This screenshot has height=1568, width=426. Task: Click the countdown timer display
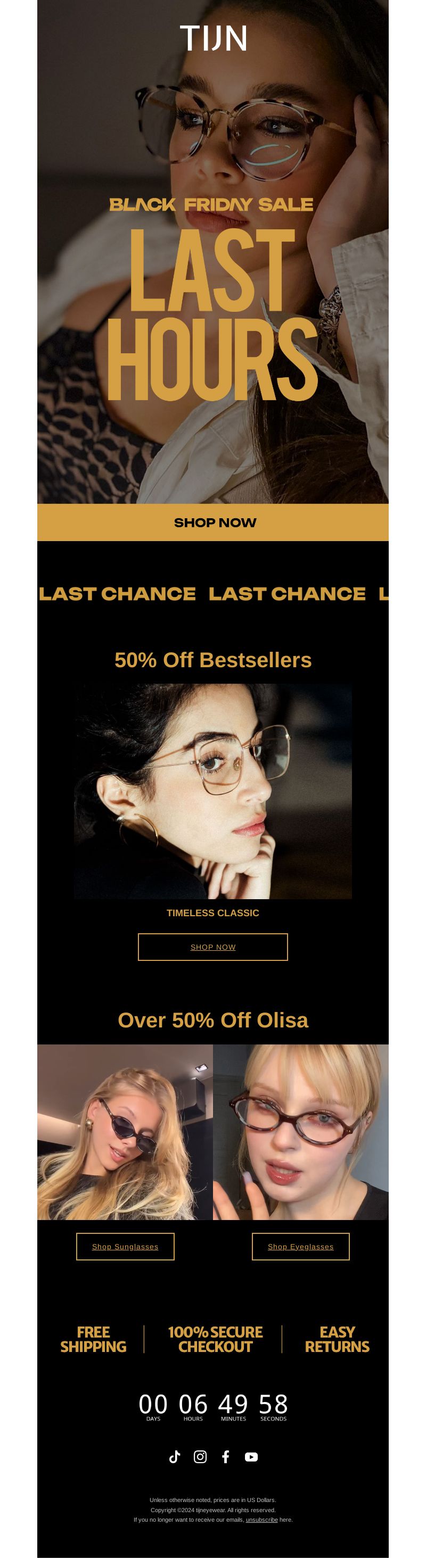point(212,1407)
